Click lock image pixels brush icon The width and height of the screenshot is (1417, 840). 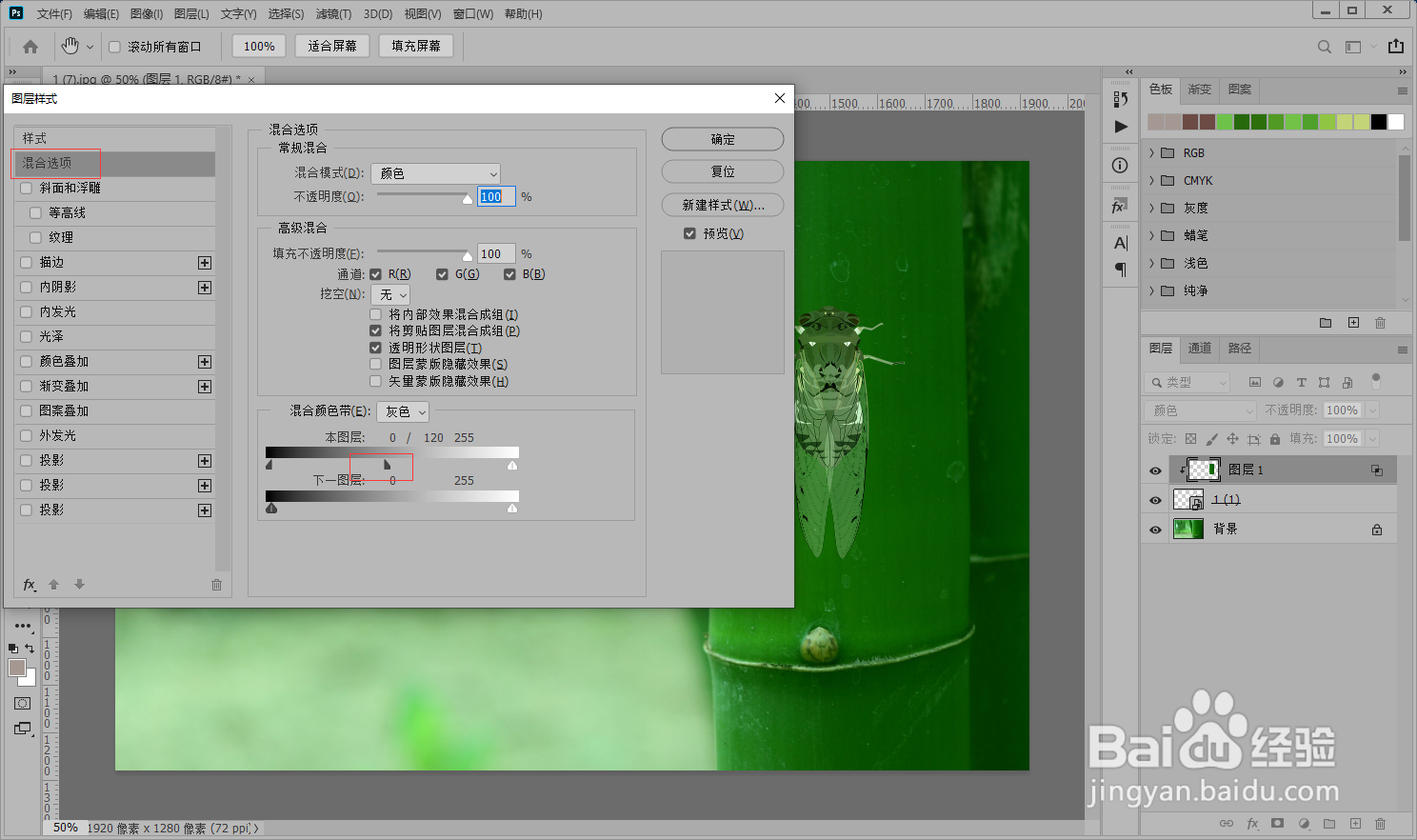[1211, 439]
